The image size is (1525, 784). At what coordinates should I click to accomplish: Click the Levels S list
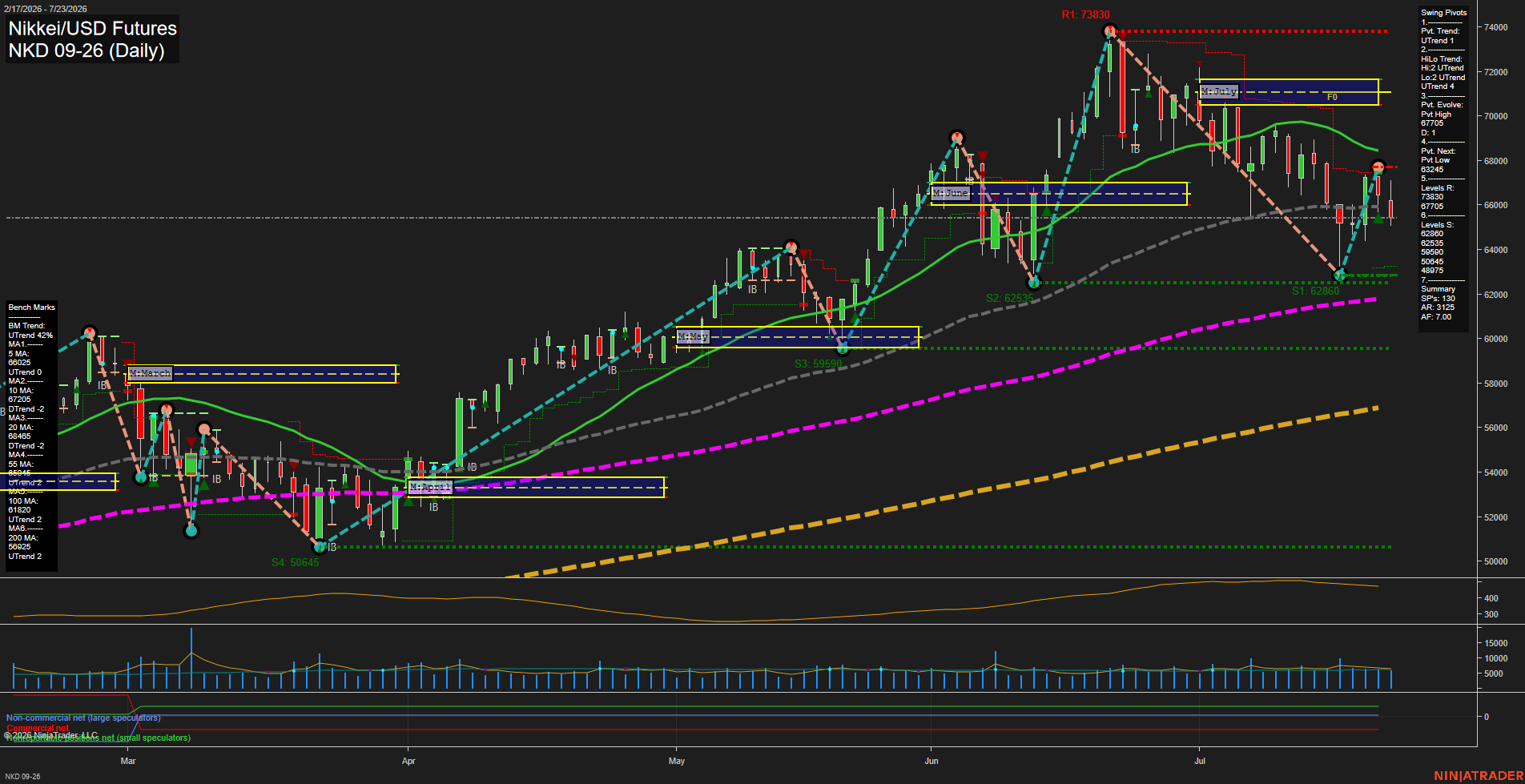pyautogui.click(x=1437, y=247)
